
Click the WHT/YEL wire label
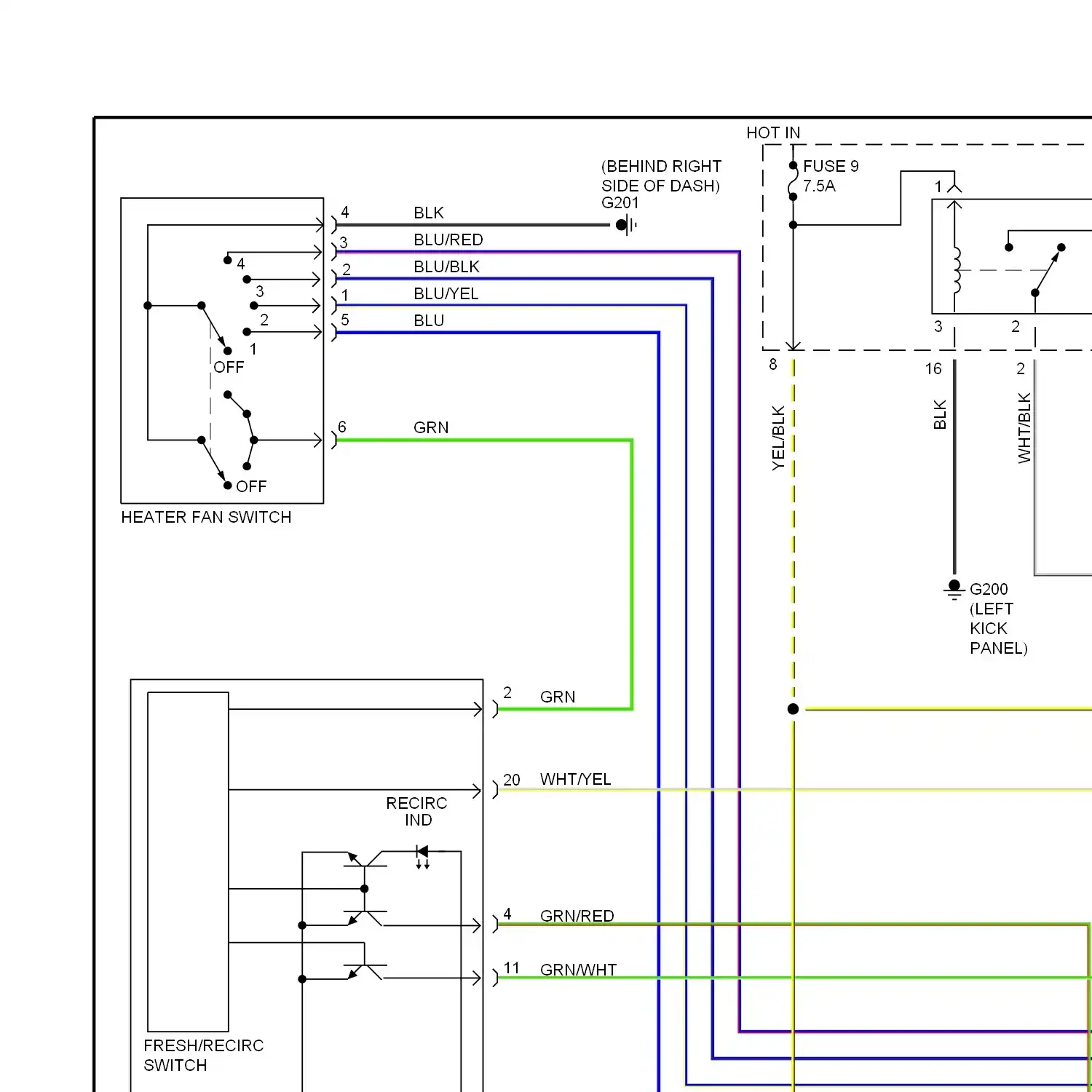coord(575,779)
